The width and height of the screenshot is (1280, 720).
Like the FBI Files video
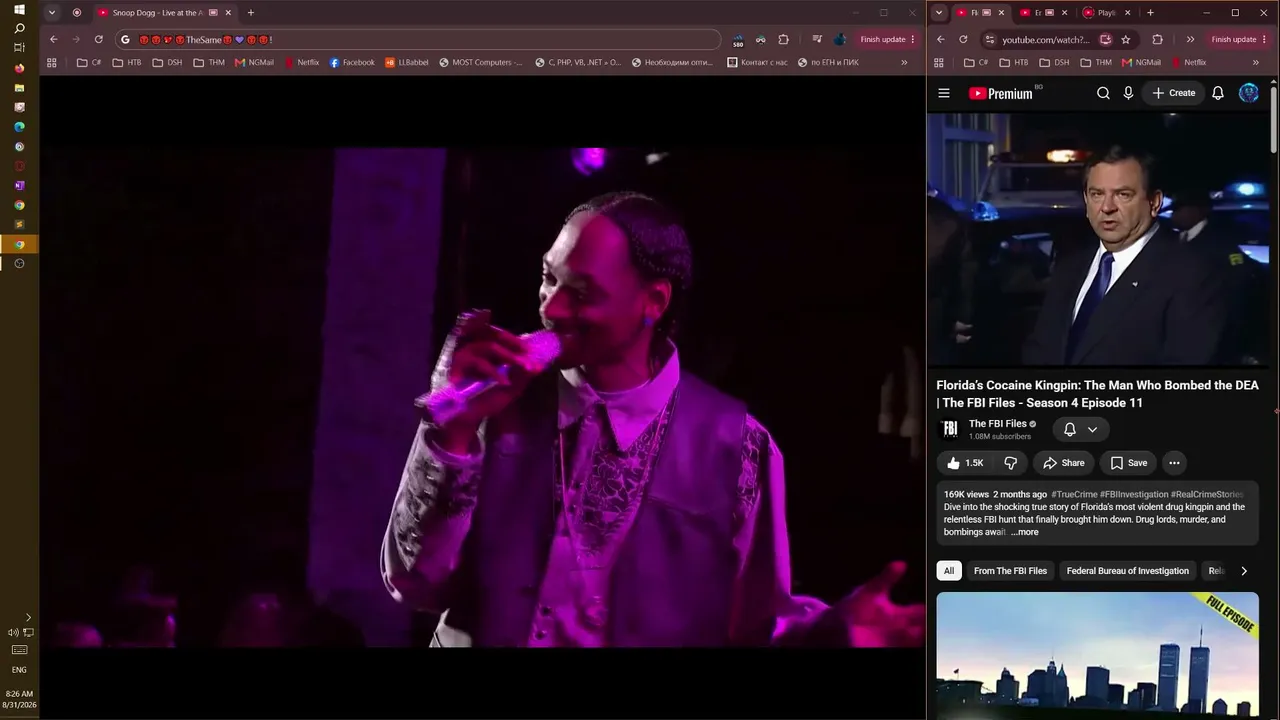click(966, 463)
